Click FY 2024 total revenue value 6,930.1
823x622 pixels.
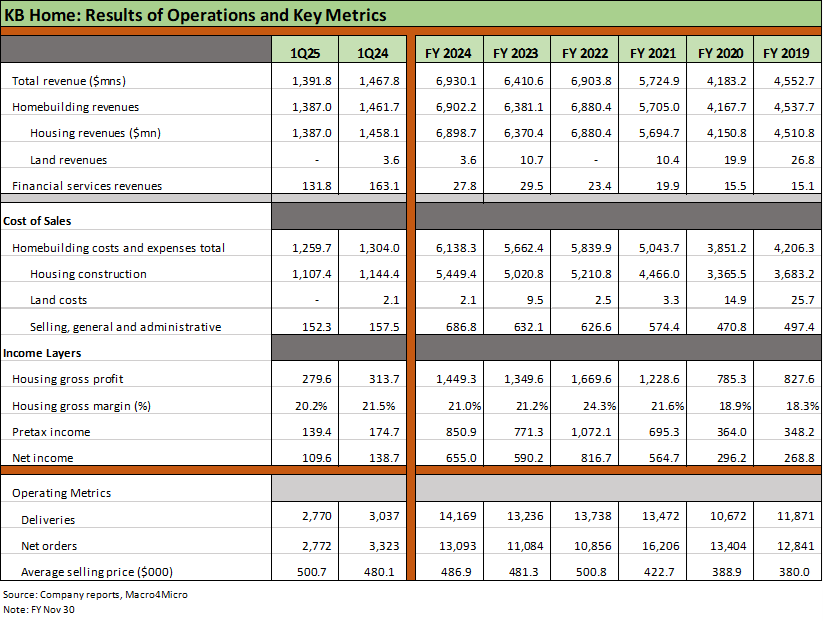tap(456, 81)
